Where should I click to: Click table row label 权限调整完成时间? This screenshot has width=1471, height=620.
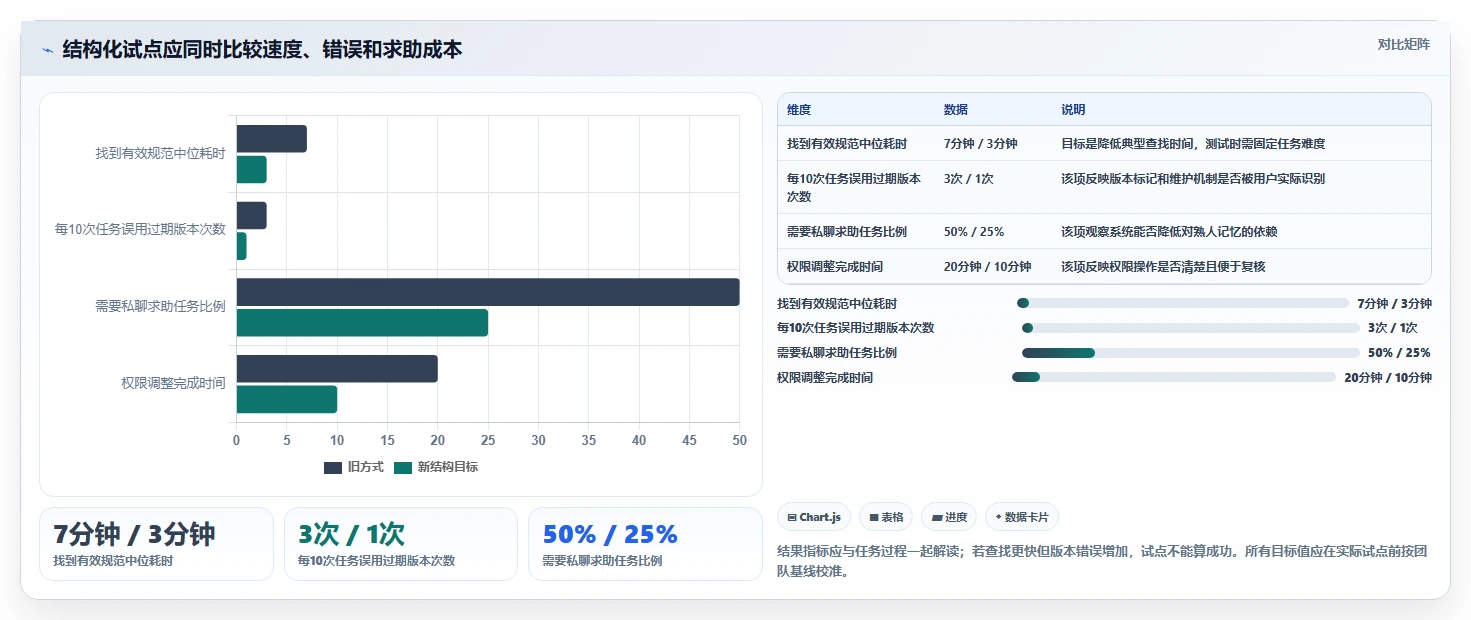[x=835, y=267]
